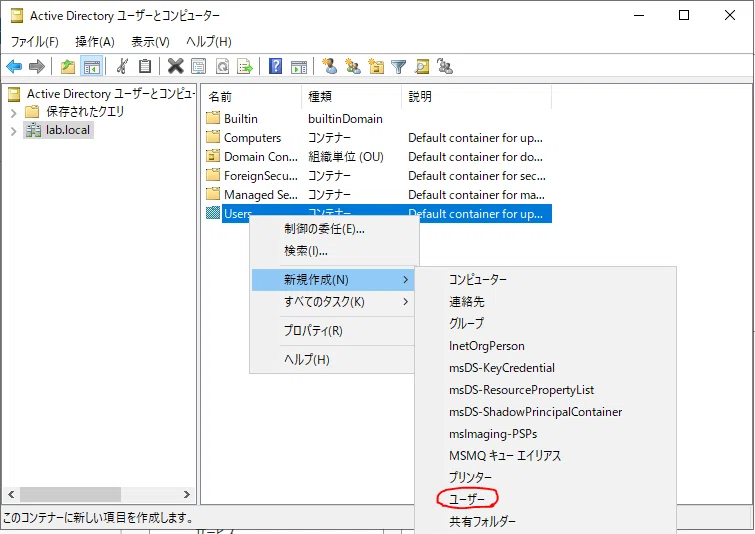Select the Active Directory root tree node
The image size is (755, 534).
[111, 93]
